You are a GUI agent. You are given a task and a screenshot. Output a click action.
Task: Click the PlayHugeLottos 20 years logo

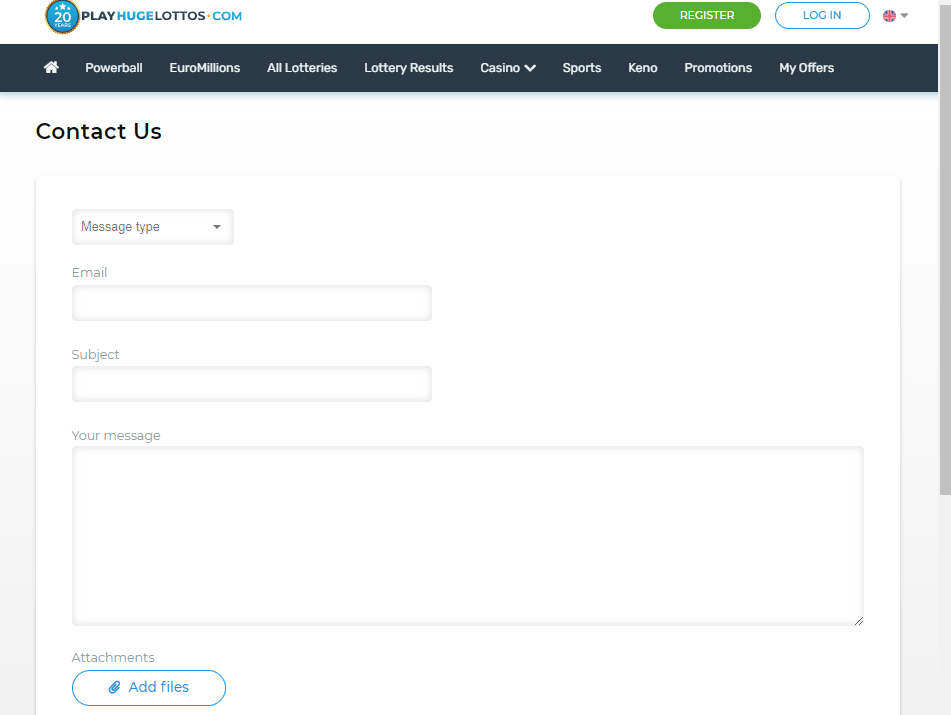click(x=144, y=16)
